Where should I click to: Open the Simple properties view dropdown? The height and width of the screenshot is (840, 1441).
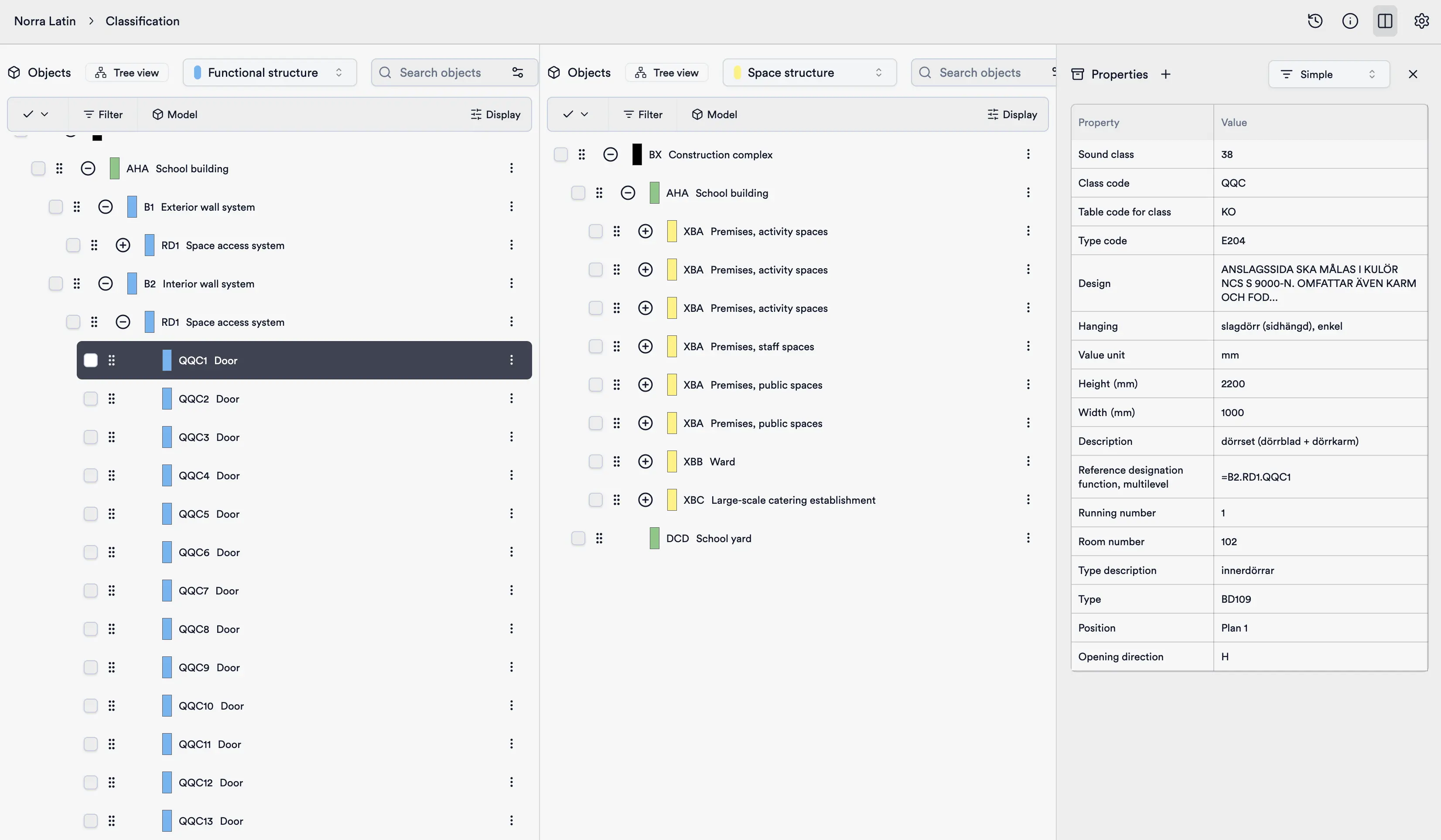(1328, 74)
